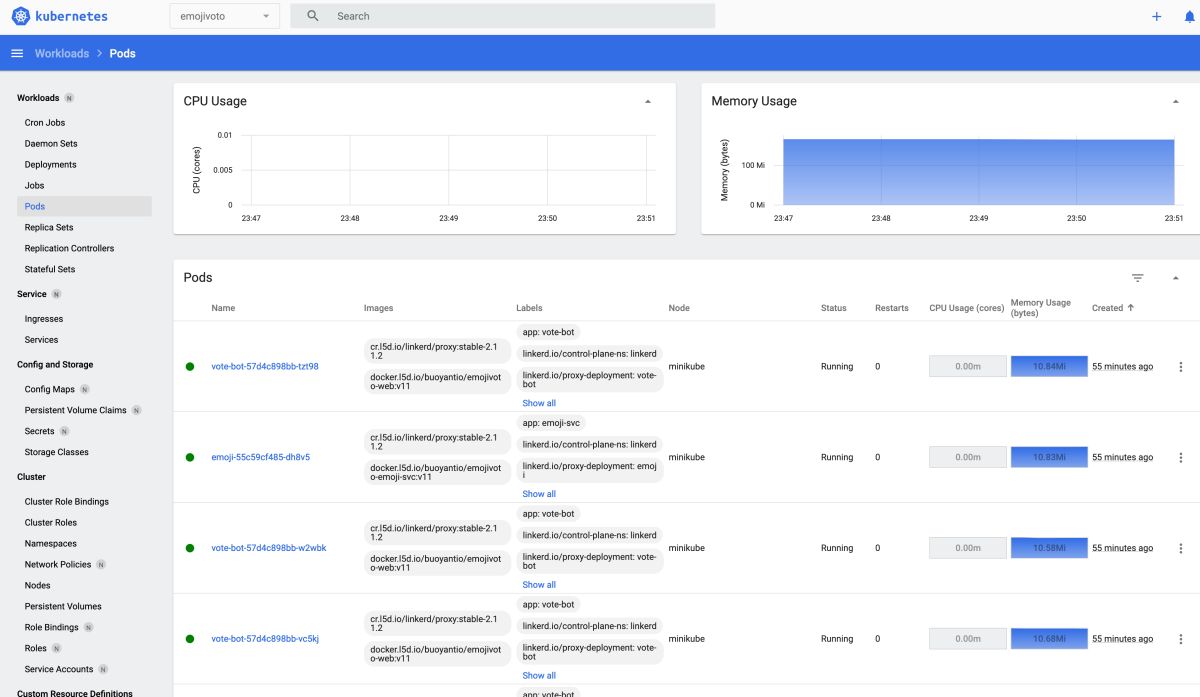
Task: Click the N badge beside Persistent Volume Claims
Action: tap(136, 410)
